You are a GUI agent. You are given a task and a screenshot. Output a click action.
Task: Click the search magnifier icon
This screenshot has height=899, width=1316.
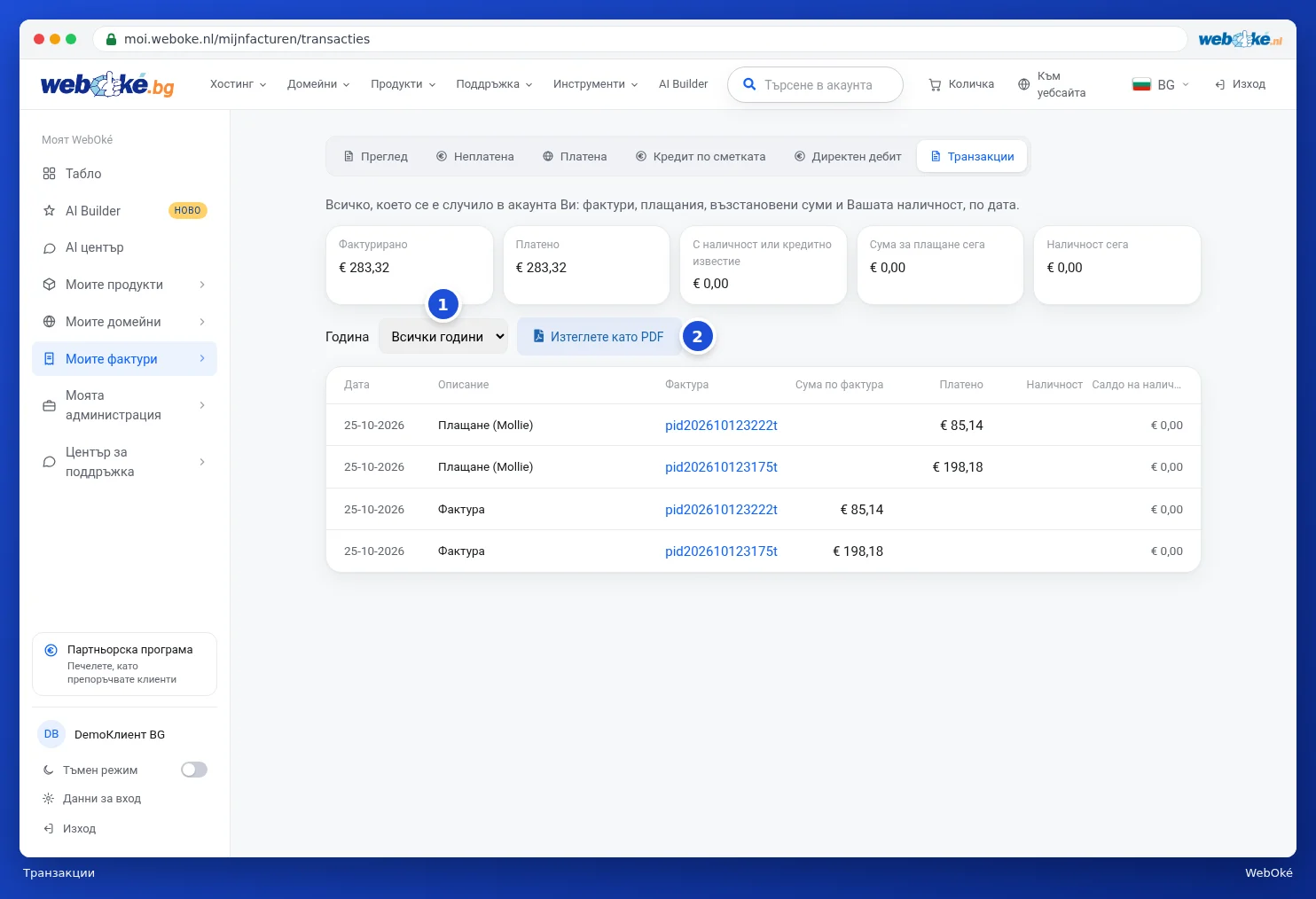click(749, 84)
